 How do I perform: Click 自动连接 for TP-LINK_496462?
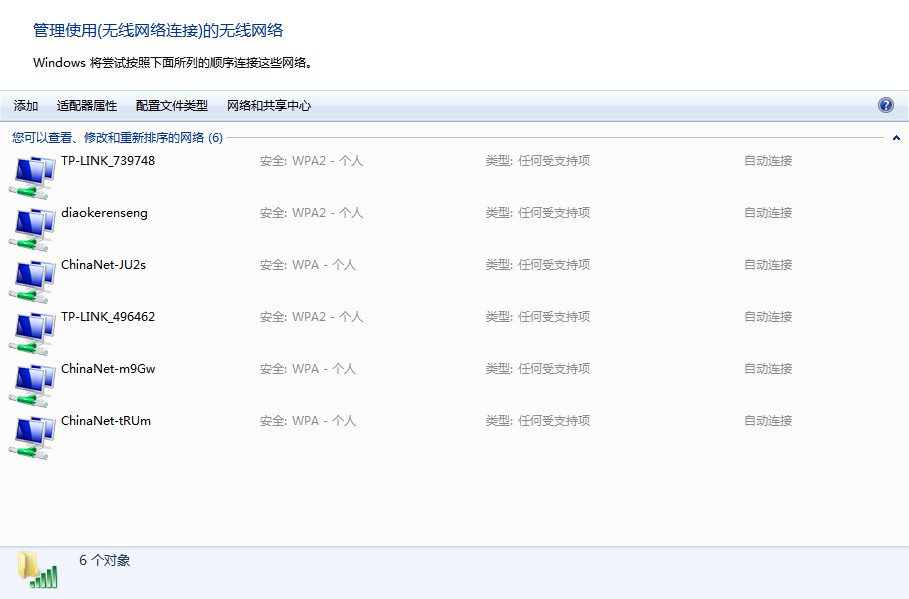pos(768,317)
